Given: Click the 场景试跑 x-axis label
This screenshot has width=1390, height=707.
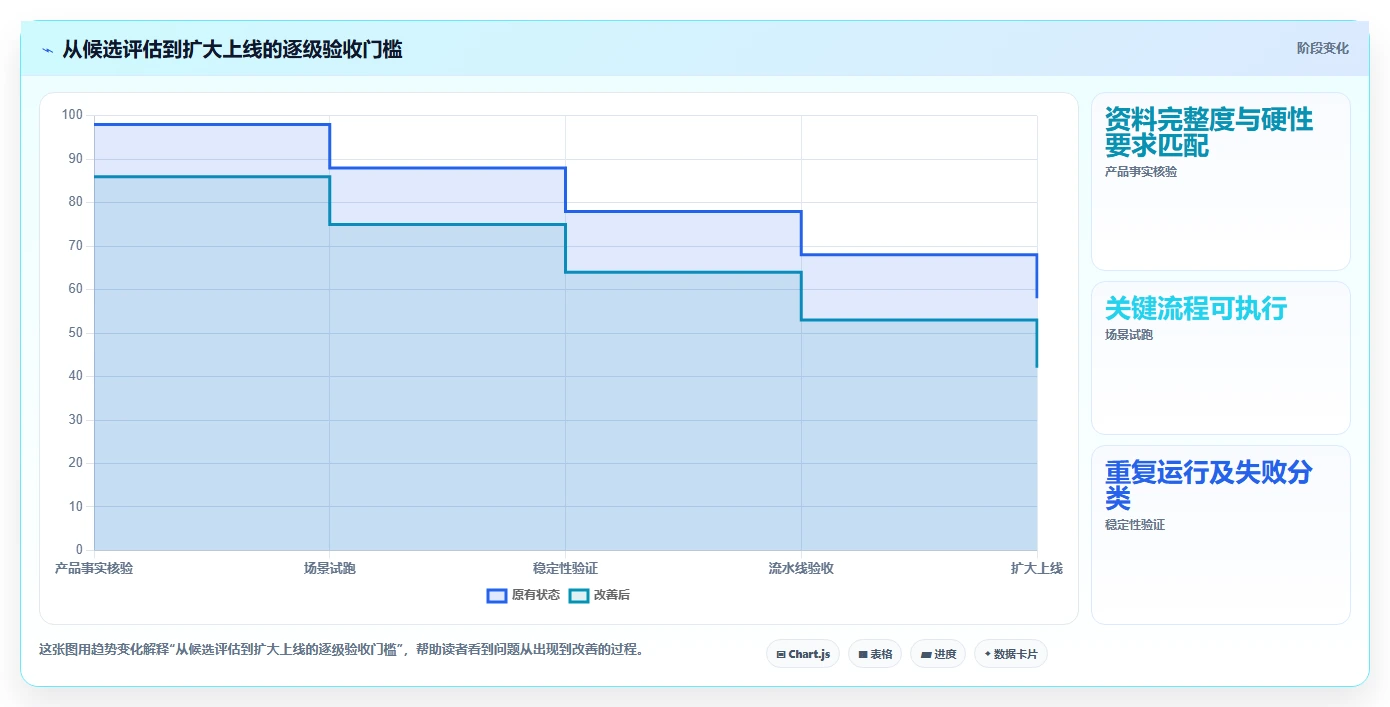Looking at the screenshot, I should (330, 568).
